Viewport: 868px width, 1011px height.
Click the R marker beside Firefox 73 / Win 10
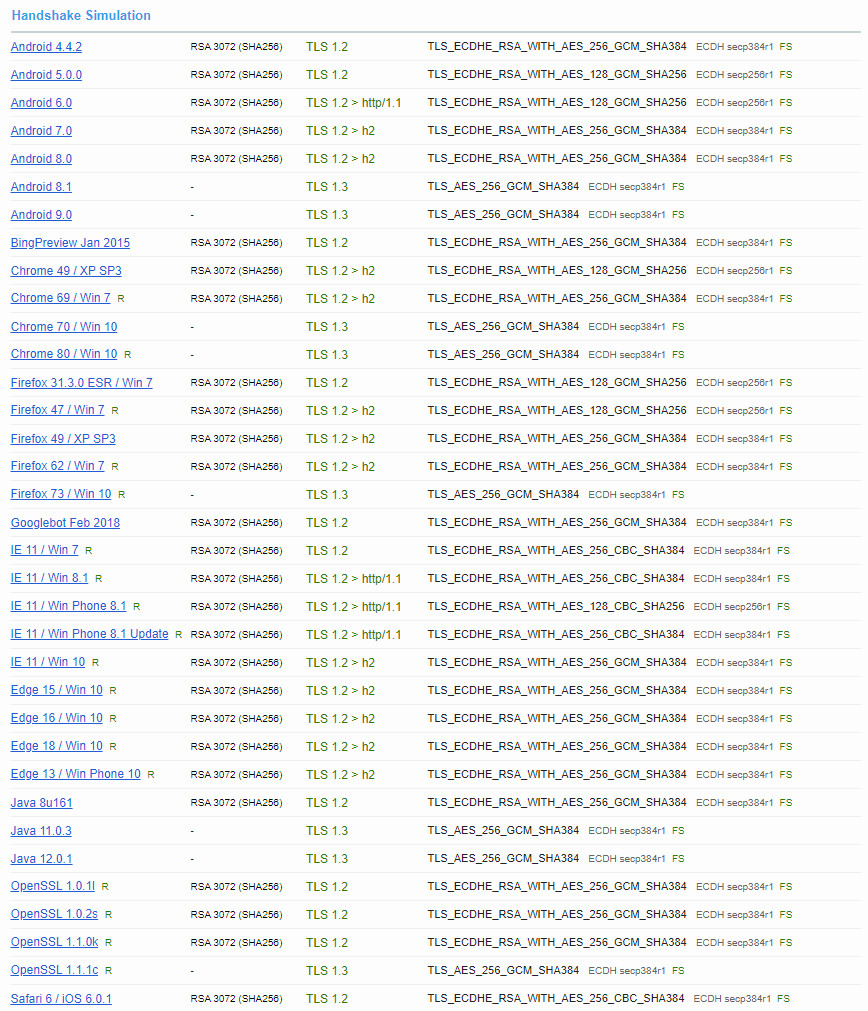121,495
